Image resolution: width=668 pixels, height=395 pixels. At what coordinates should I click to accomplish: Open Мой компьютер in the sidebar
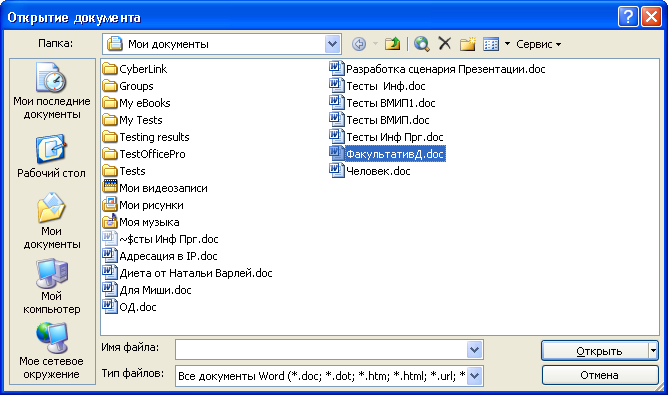click(52, 286)
